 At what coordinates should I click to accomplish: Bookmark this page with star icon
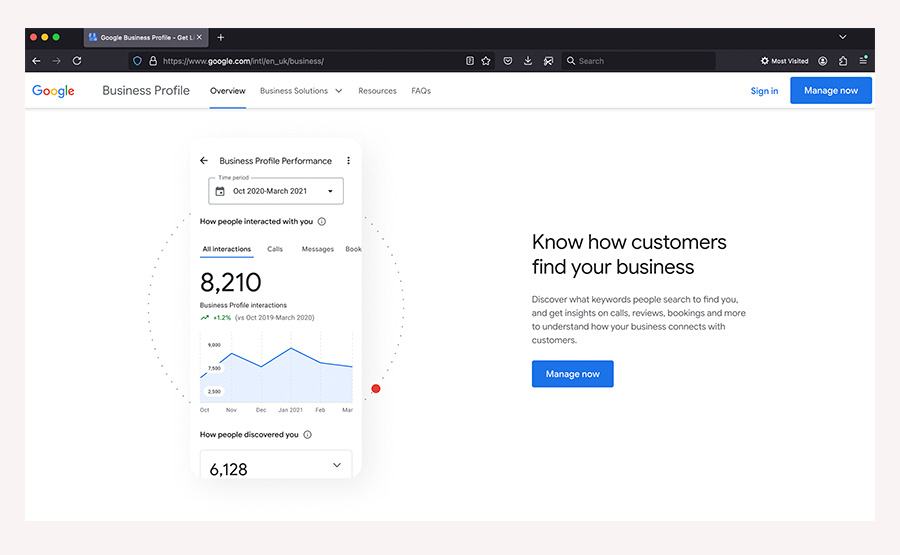click(x=486, y=61)
